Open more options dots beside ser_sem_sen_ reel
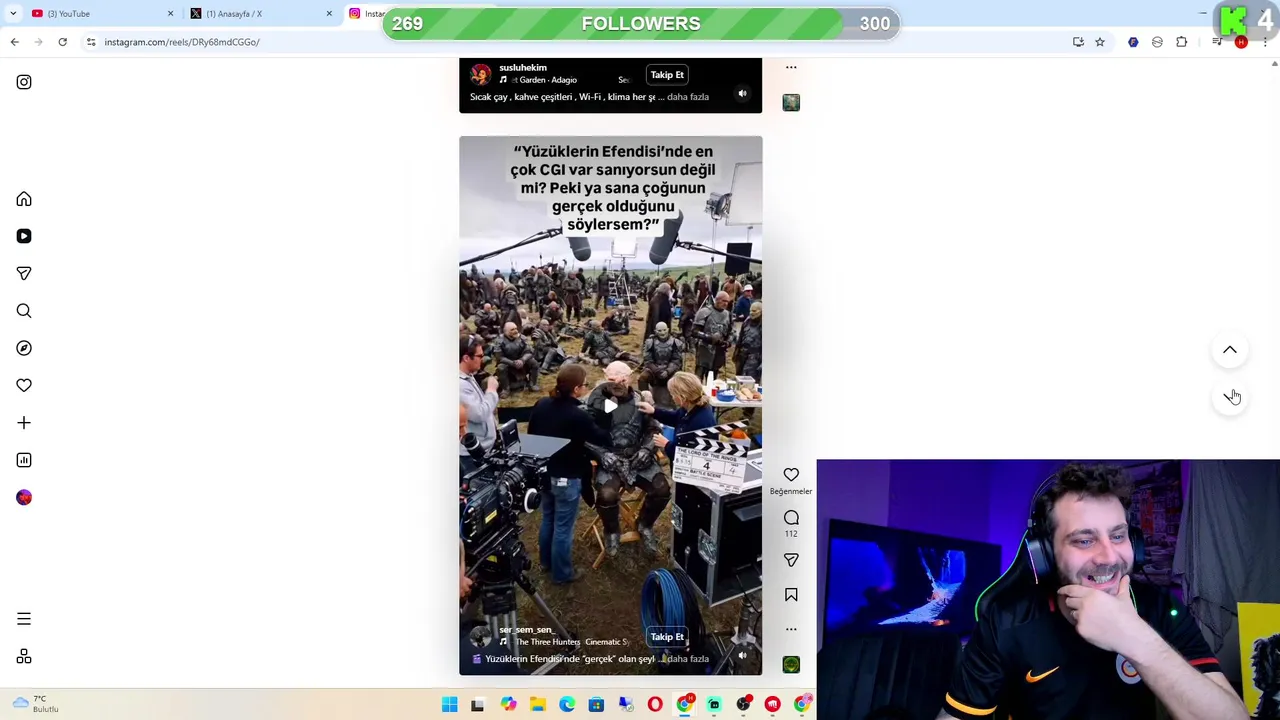 791,629
